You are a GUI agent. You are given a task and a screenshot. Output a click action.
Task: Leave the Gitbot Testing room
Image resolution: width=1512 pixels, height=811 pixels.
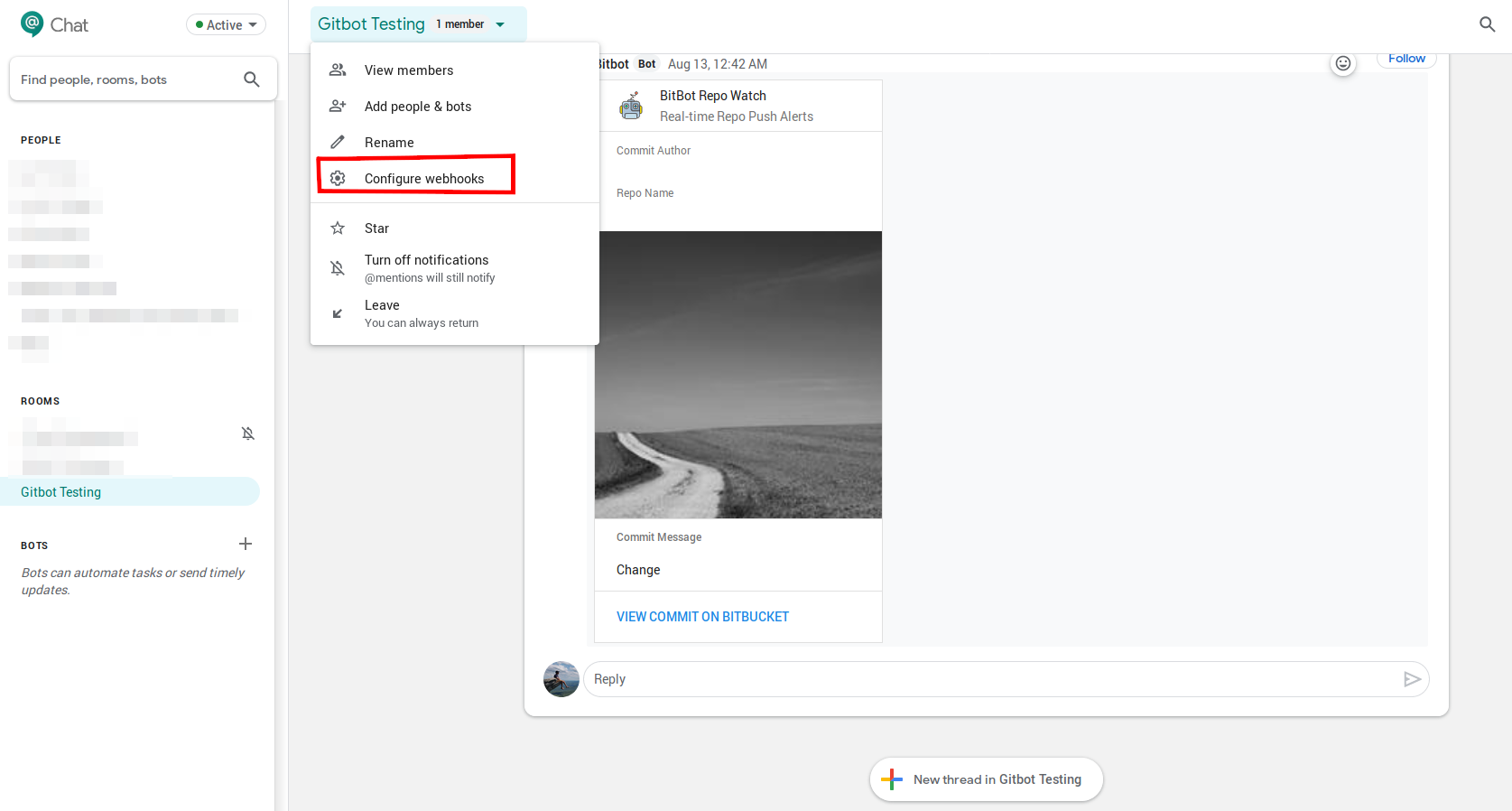click(455, 313)
